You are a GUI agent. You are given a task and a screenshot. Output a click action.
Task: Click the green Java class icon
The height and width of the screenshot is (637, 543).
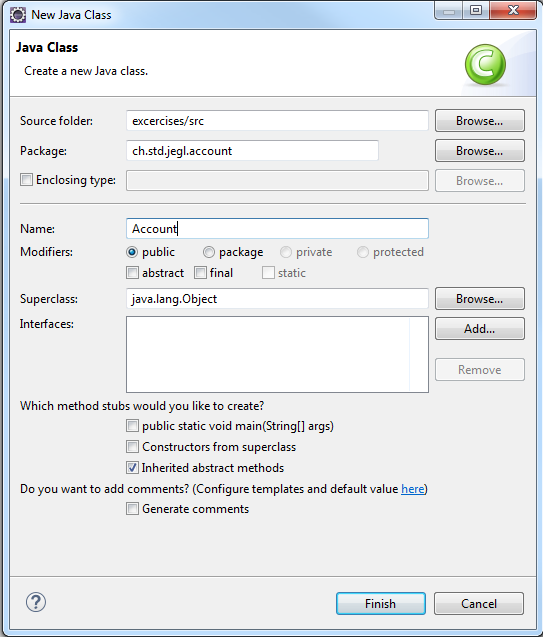point(485,65)
